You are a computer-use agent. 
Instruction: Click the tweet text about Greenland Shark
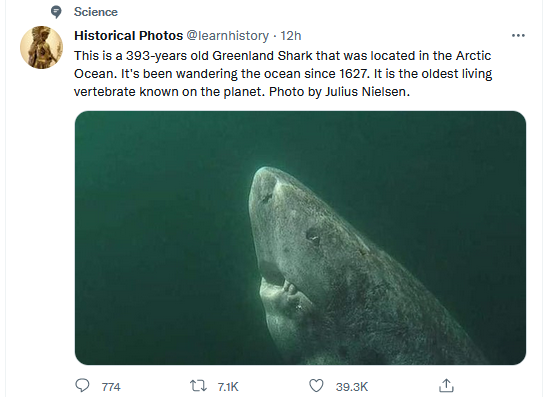tap(283, 74)
